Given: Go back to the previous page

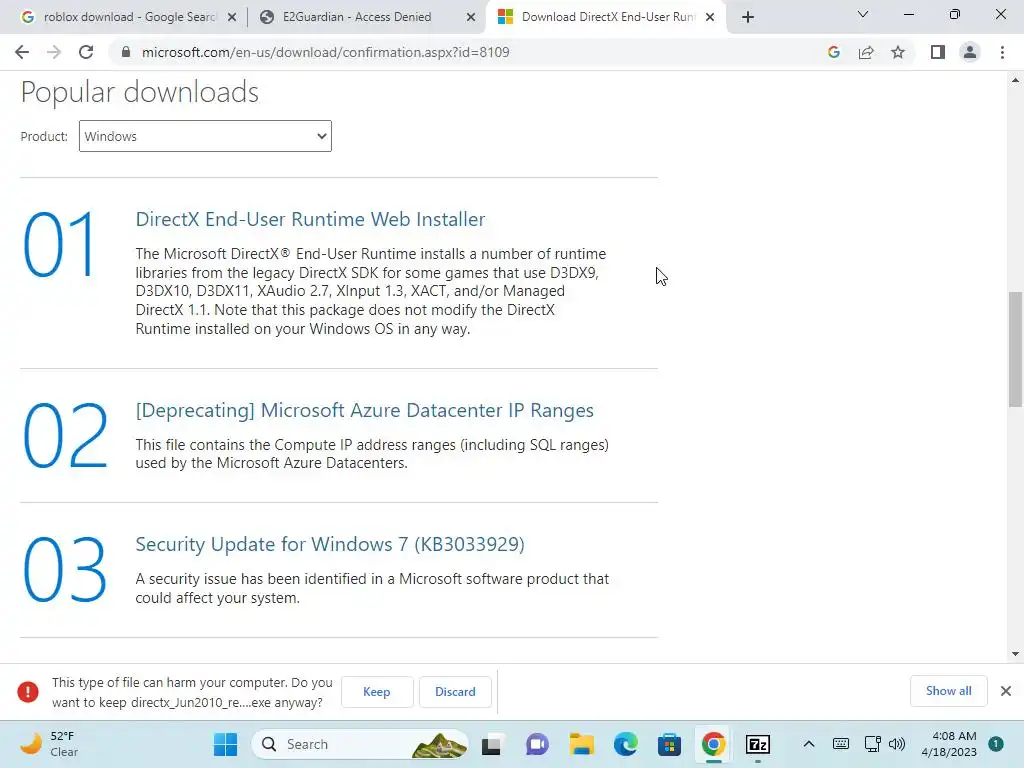Looking at the screenshot, I should (x=22, y=52).
